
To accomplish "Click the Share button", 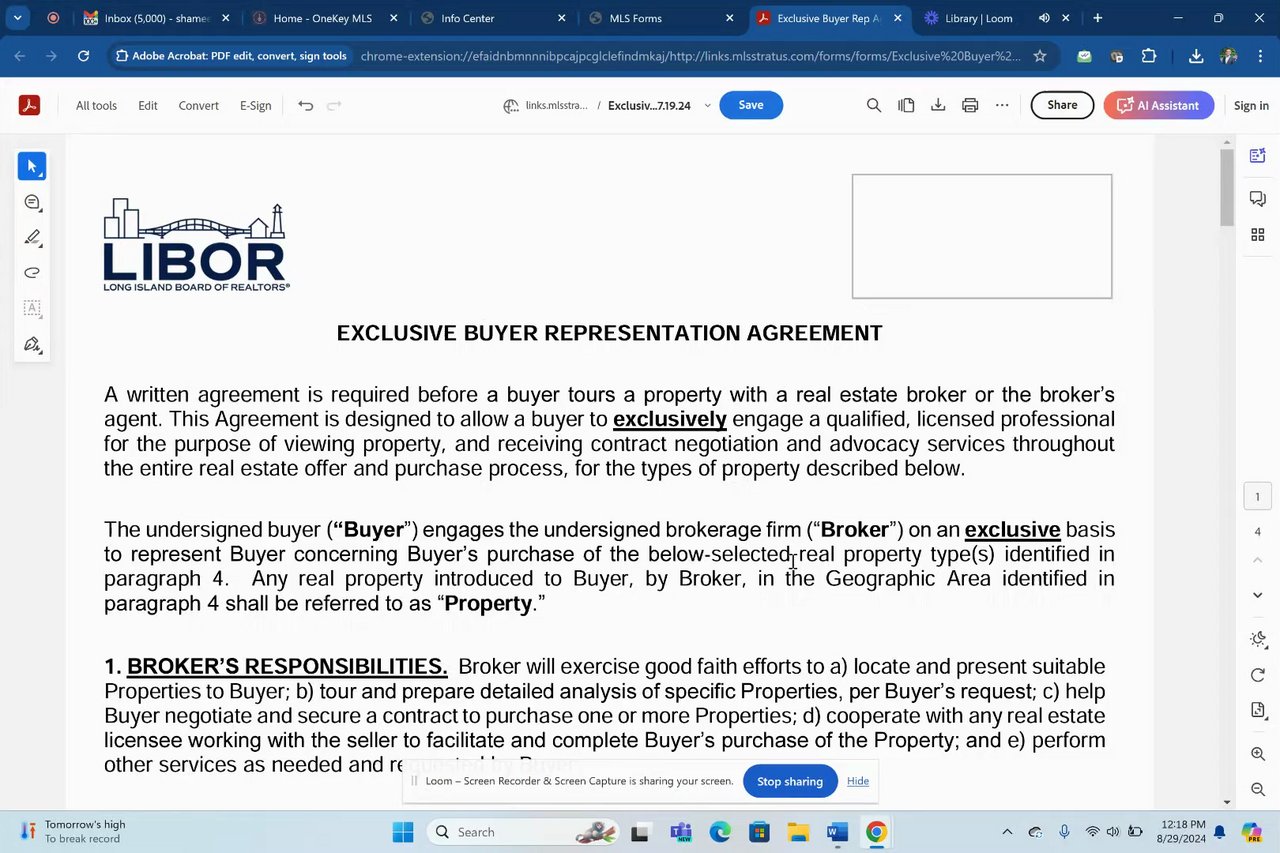I will click(1062, 105).
